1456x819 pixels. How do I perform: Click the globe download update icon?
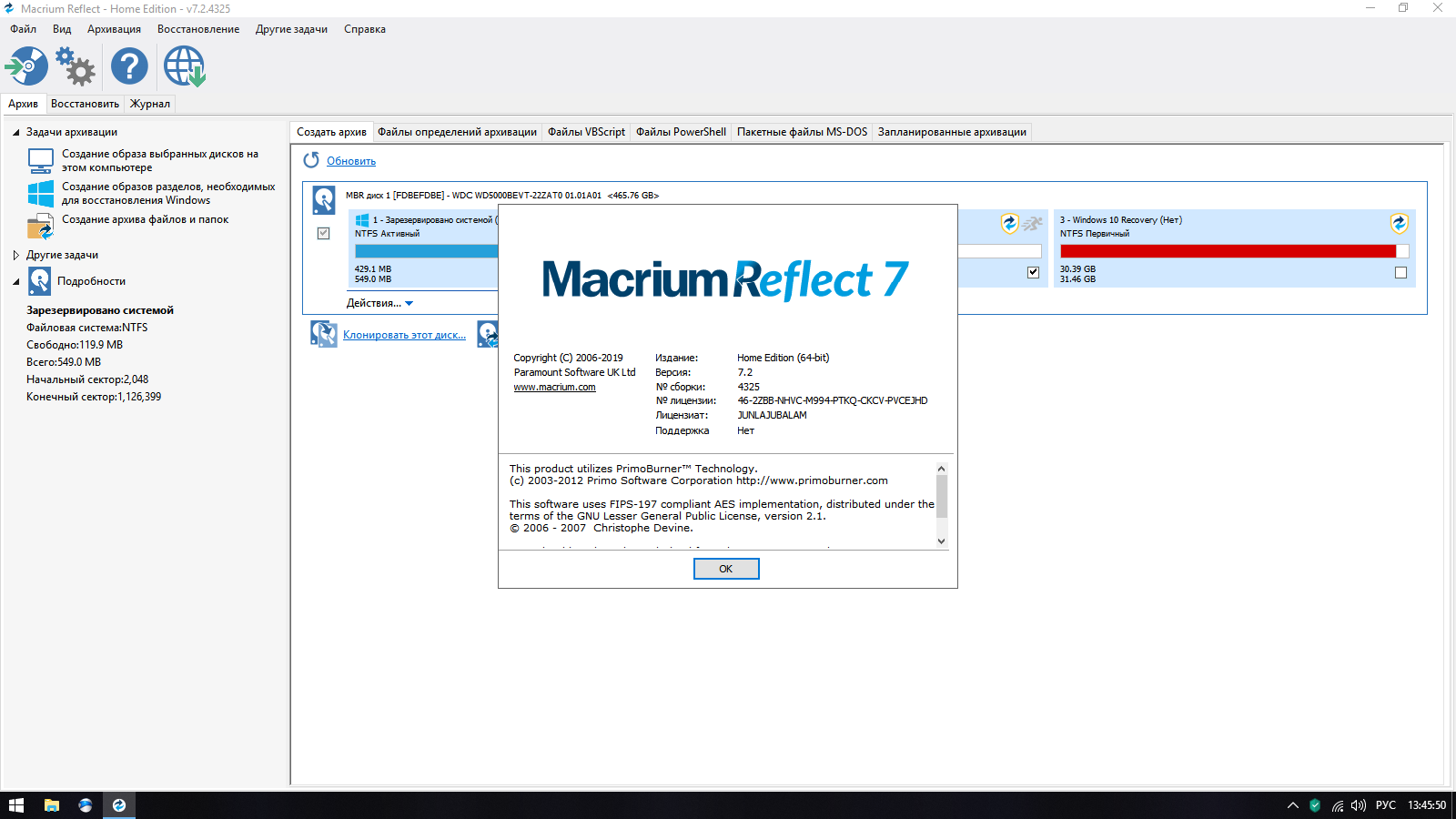185,66
